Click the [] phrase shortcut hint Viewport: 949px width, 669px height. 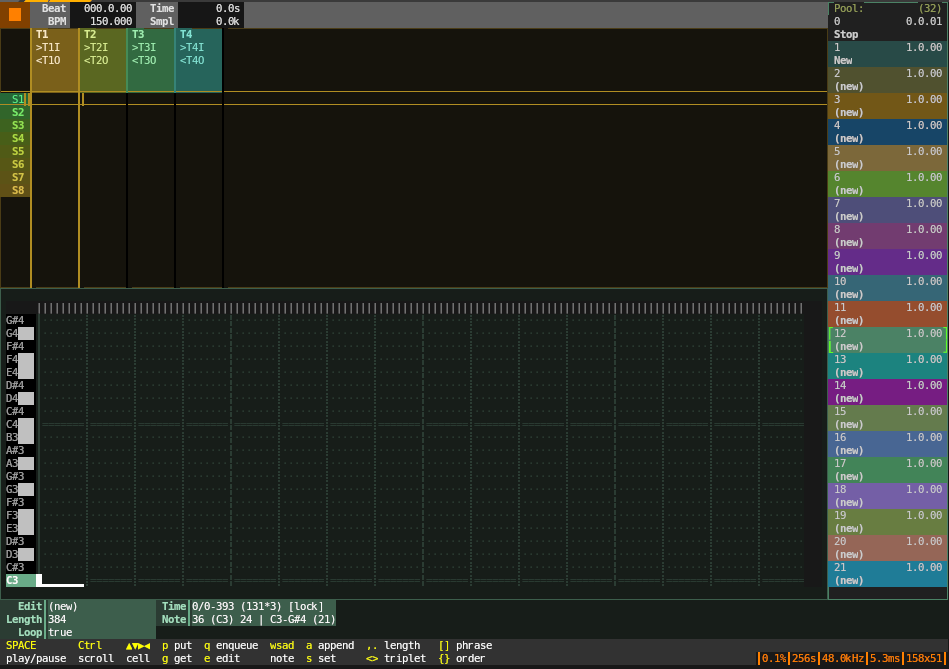(x=465, y=645)
